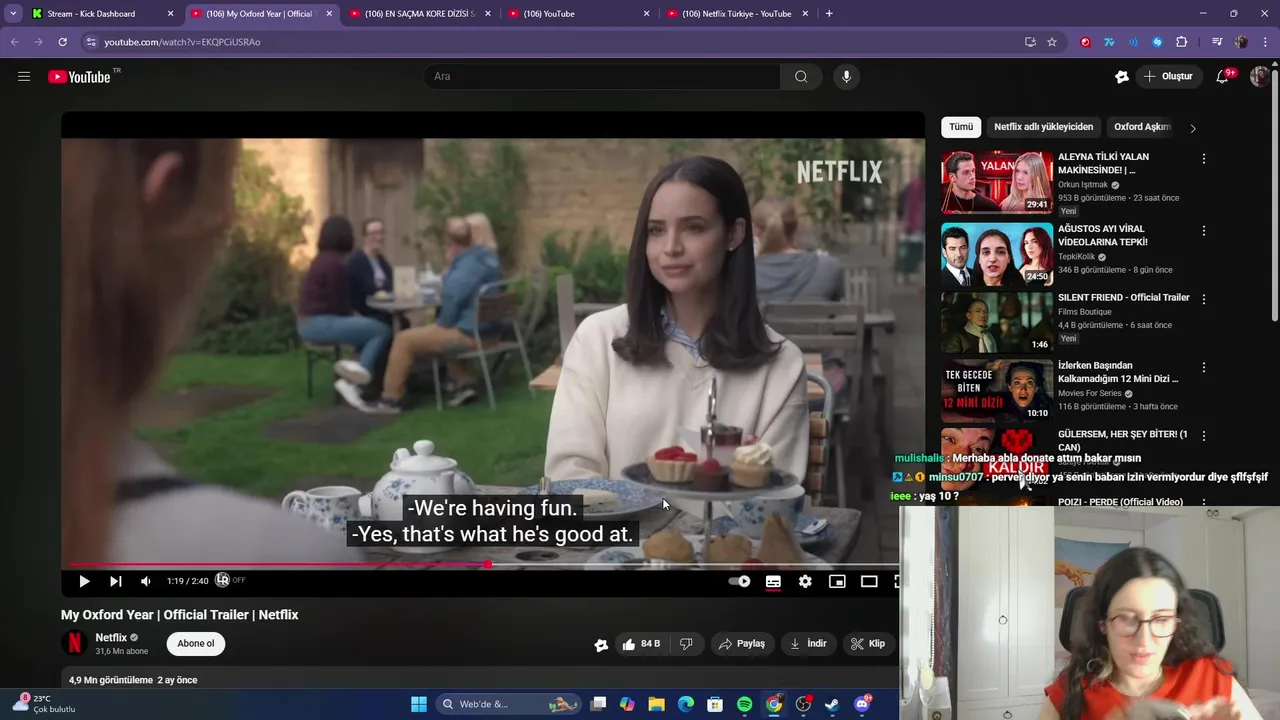
Task: Switch to Stream - Kick Dashboard tab
Action: 100,14
